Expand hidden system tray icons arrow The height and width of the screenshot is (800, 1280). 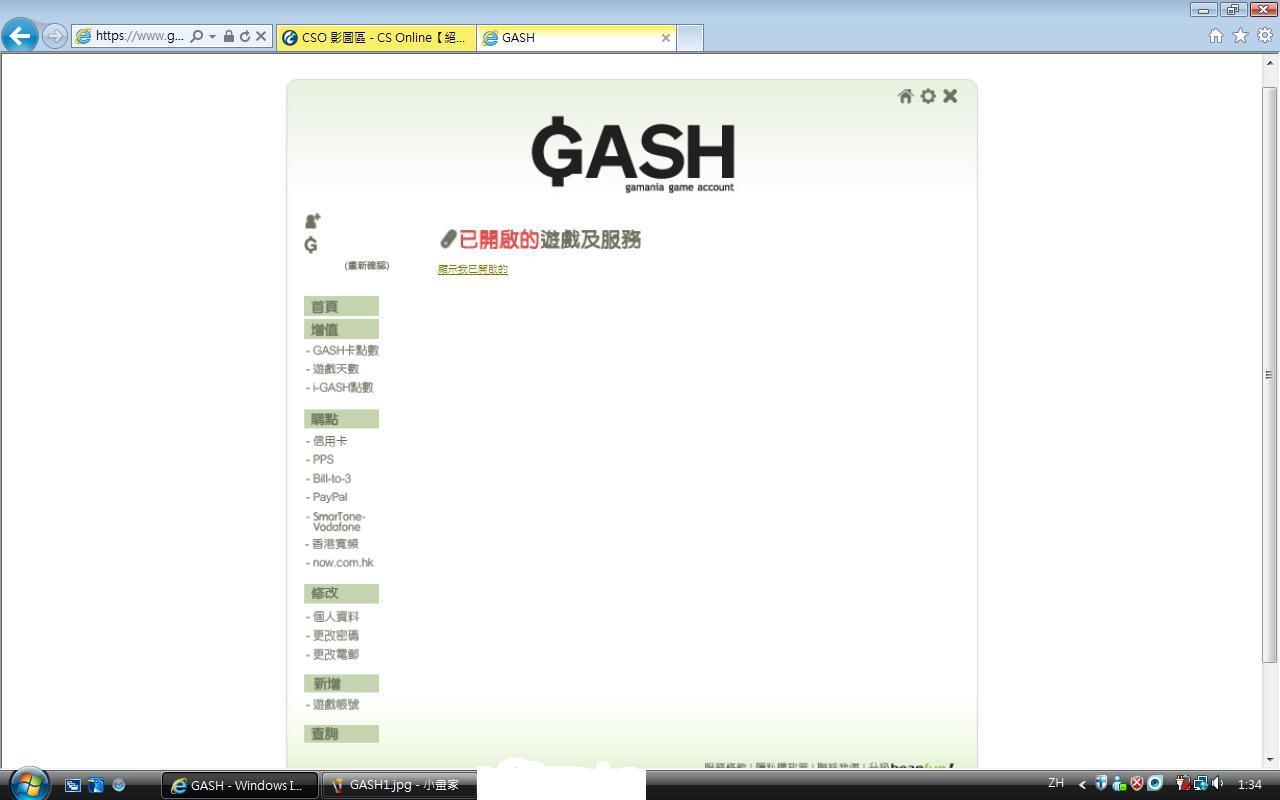point(1082,784)
